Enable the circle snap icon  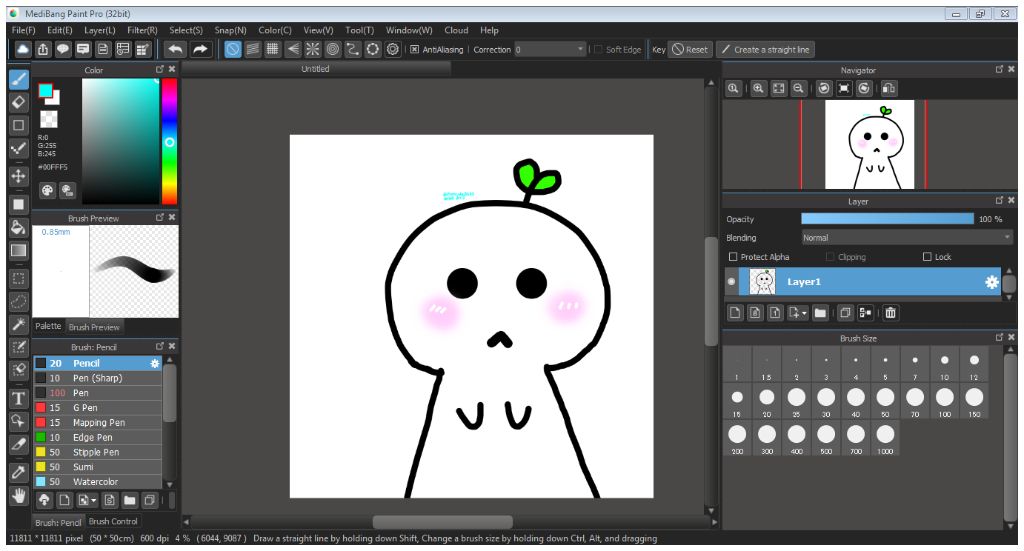[372, 49]
